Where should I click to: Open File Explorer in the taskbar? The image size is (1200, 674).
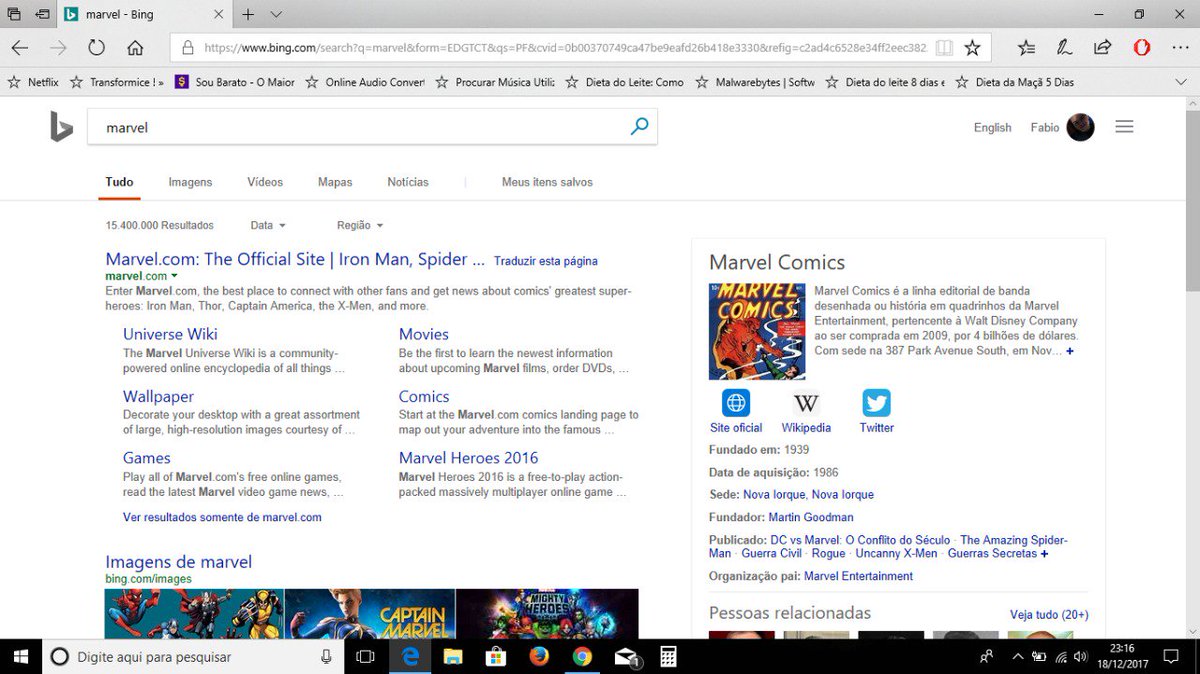pos(453,657)
